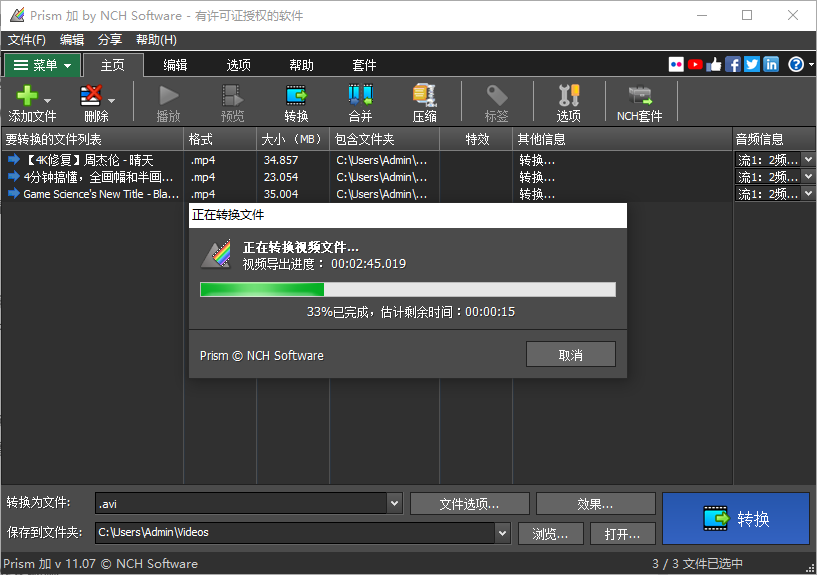Click the LinkedIn share icon
The image size is (817, 575).
pyautogui.click(x=771, y=64)
